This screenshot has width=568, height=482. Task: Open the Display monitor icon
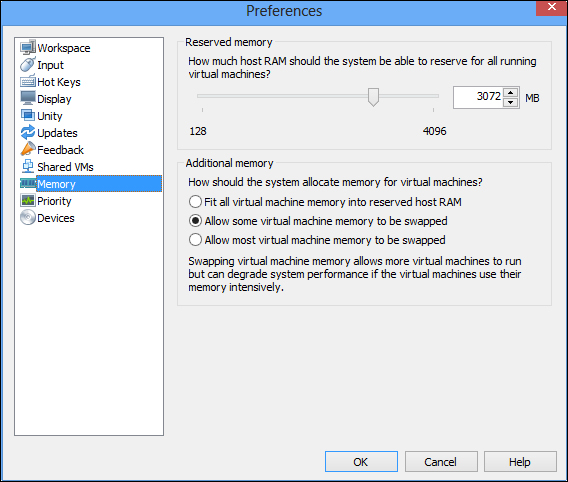coord(28,98)
